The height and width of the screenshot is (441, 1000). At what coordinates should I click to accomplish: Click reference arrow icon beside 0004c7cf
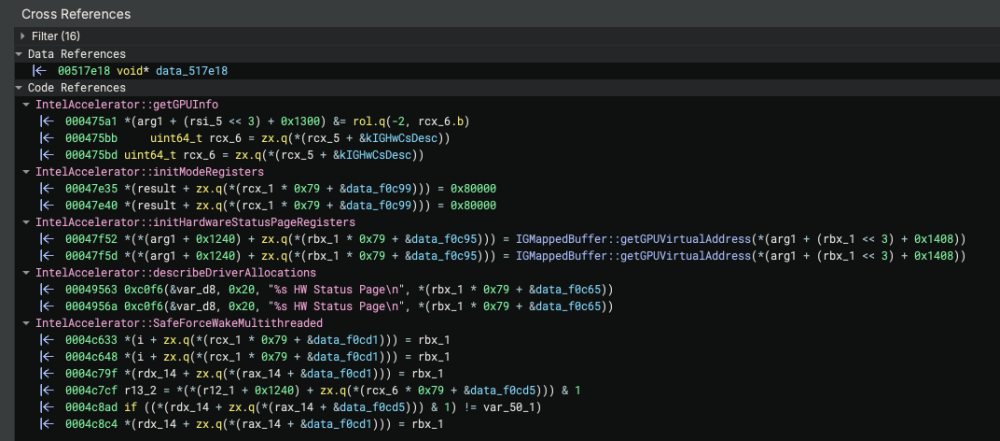pyautogui.click(x=45, y=390)
